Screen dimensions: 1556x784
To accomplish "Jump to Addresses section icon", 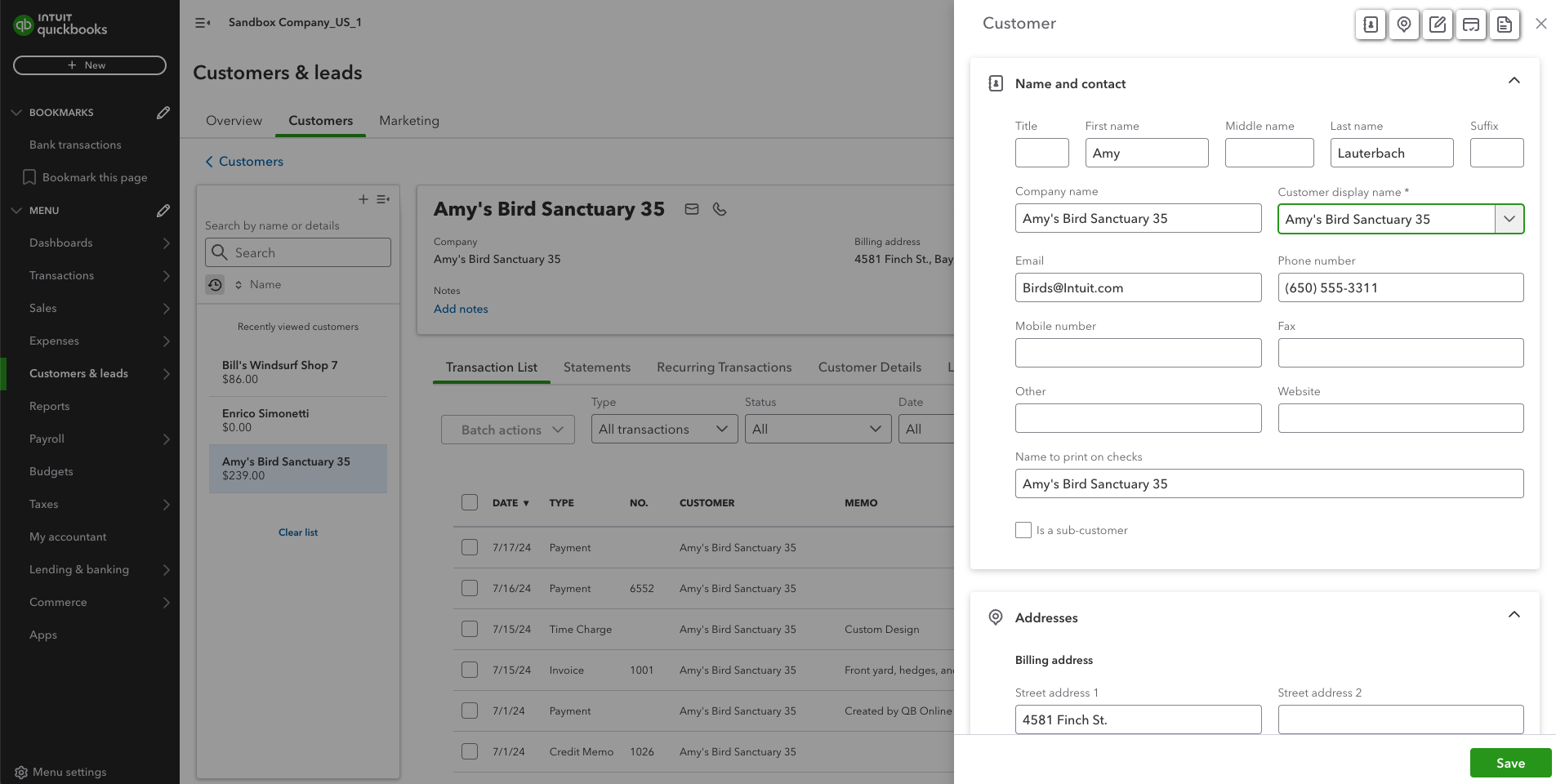I will pos(1404,24).
